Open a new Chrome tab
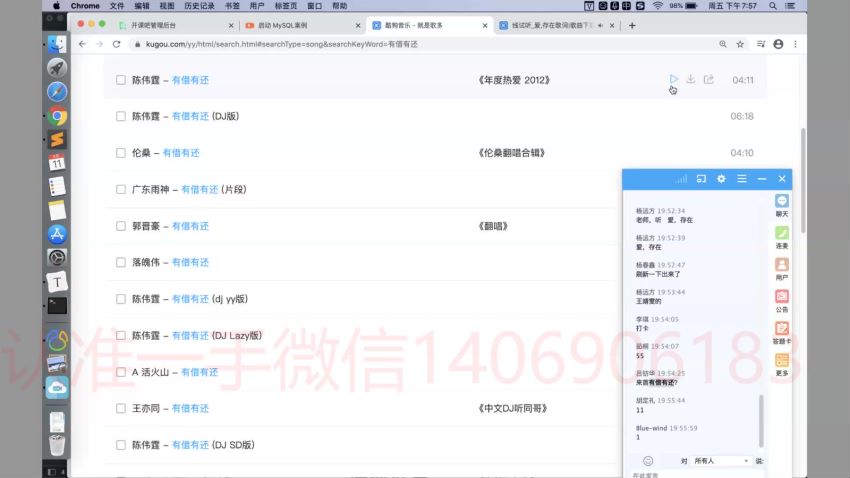Screen dimensions: 850x478 click(632, 25)
